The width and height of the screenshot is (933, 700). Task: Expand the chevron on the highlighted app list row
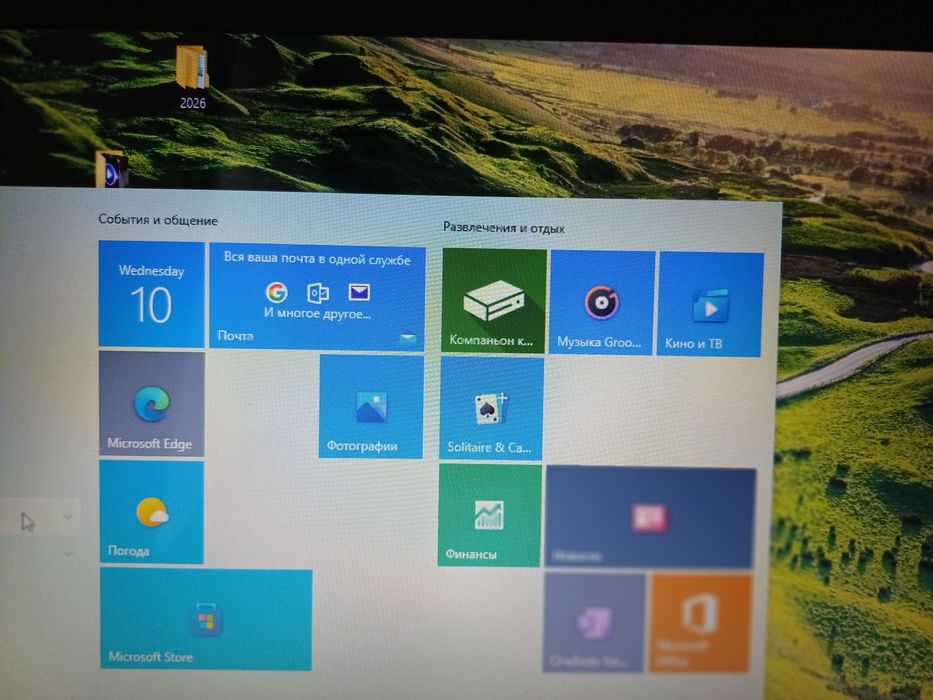[x=68, y=517]
